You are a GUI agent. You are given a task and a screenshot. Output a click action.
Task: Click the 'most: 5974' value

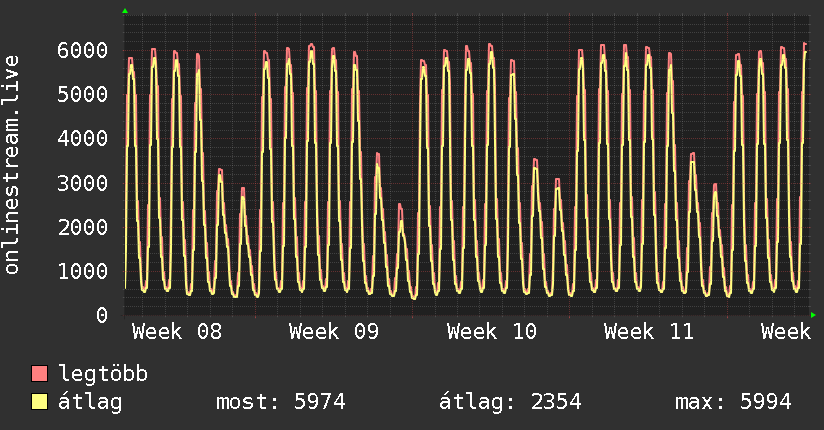pyautogui.click(x=281, y=402)
